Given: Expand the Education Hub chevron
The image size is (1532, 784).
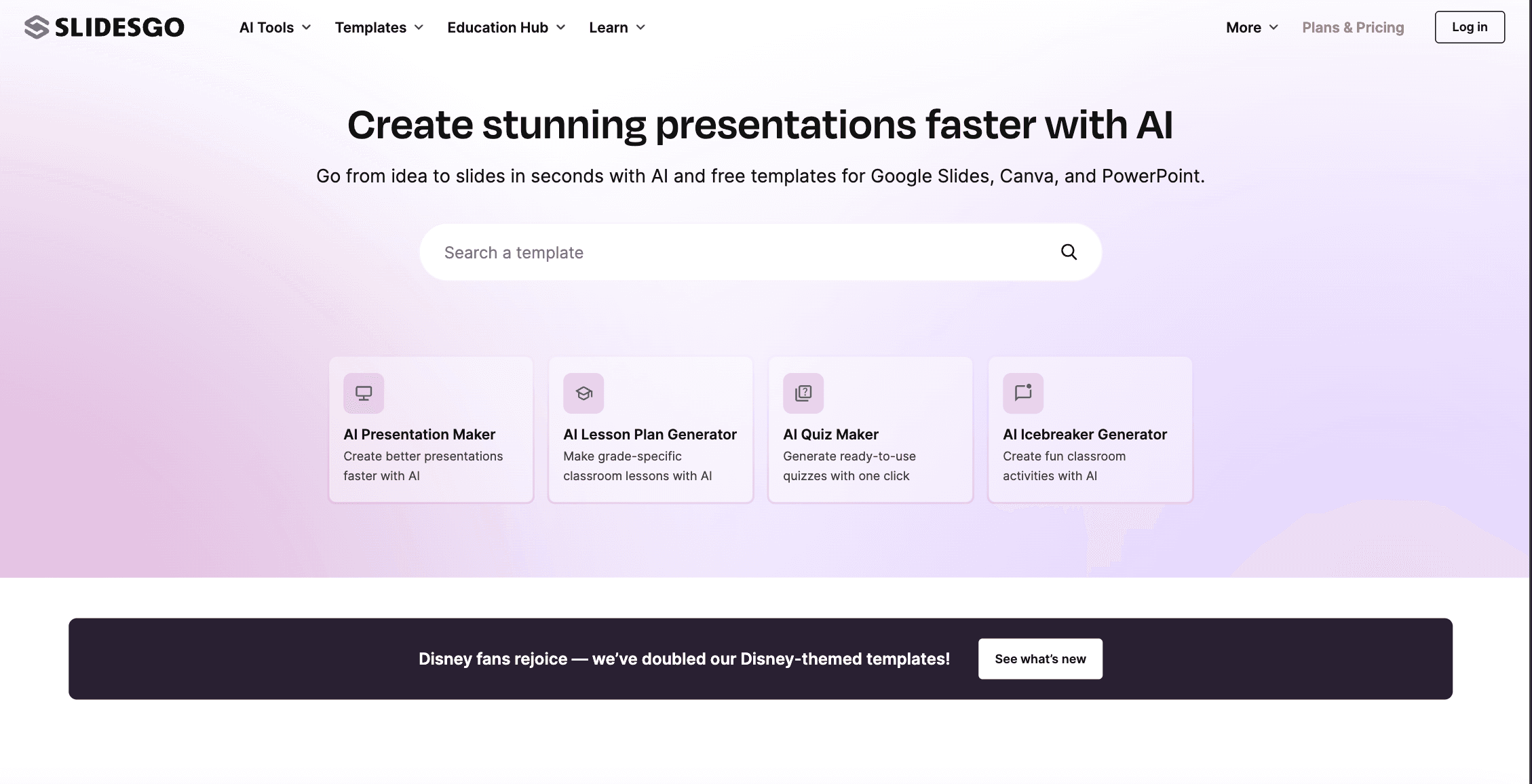Looking at the screenshot, I should point(560,28).
